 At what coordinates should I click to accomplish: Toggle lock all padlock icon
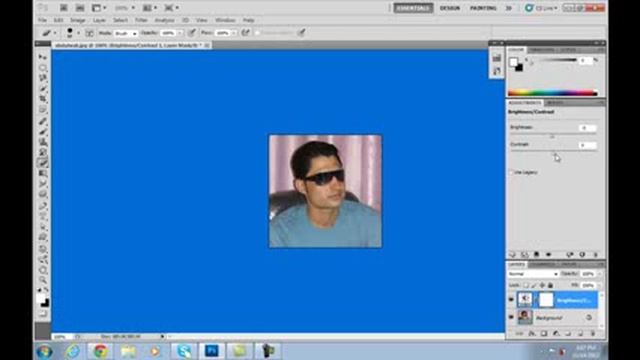tap(550, 285)
